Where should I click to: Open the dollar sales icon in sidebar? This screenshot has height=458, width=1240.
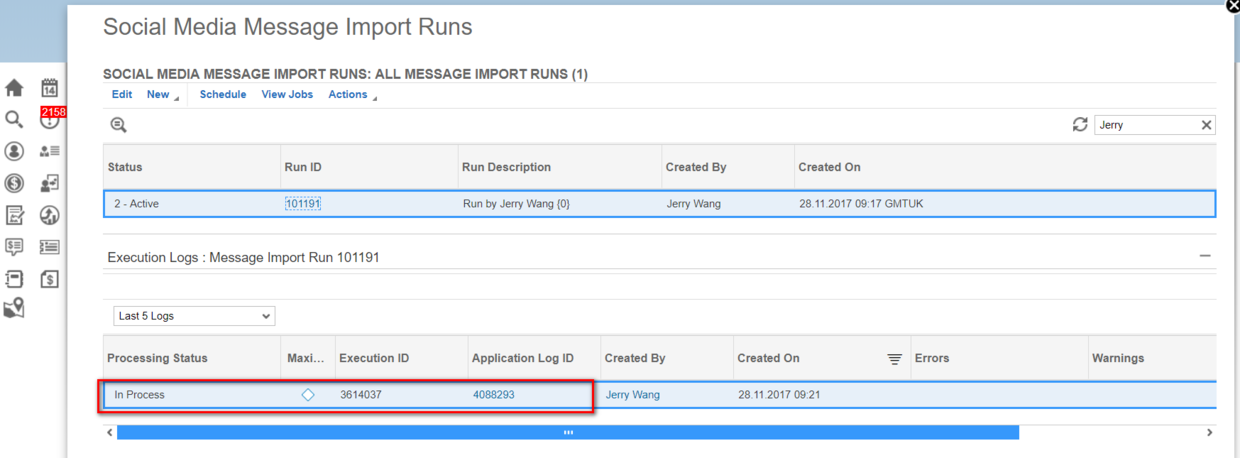[14, 183]
